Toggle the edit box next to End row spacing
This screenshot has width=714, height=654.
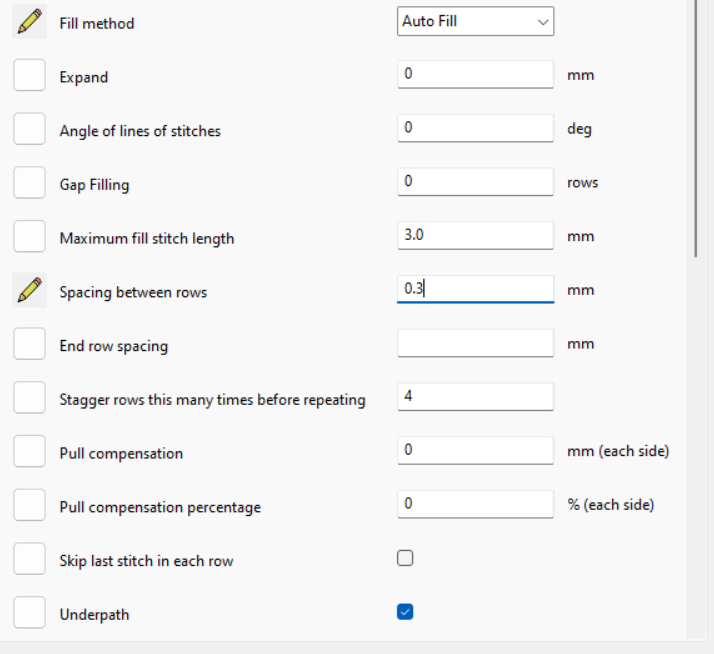[29, 344]
